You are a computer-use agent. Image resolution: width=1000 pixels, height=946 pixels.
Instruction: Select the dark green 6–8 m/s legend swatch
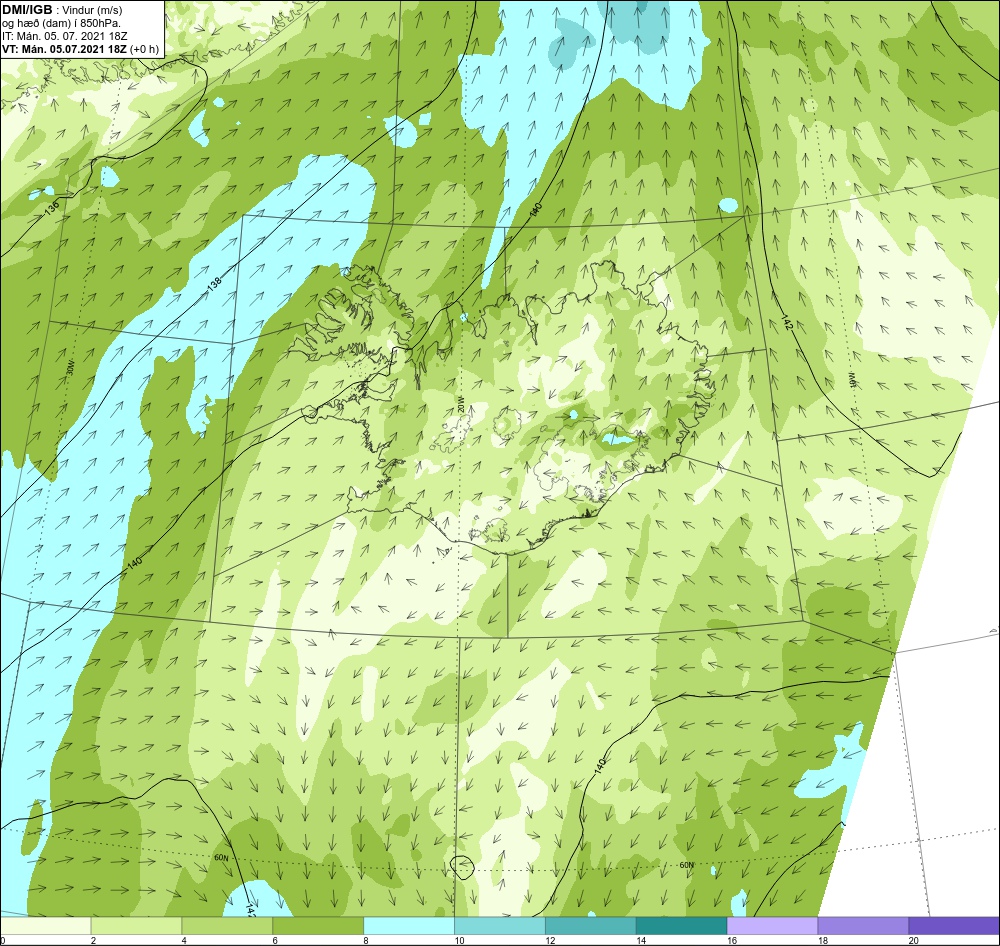coord(318,926)
